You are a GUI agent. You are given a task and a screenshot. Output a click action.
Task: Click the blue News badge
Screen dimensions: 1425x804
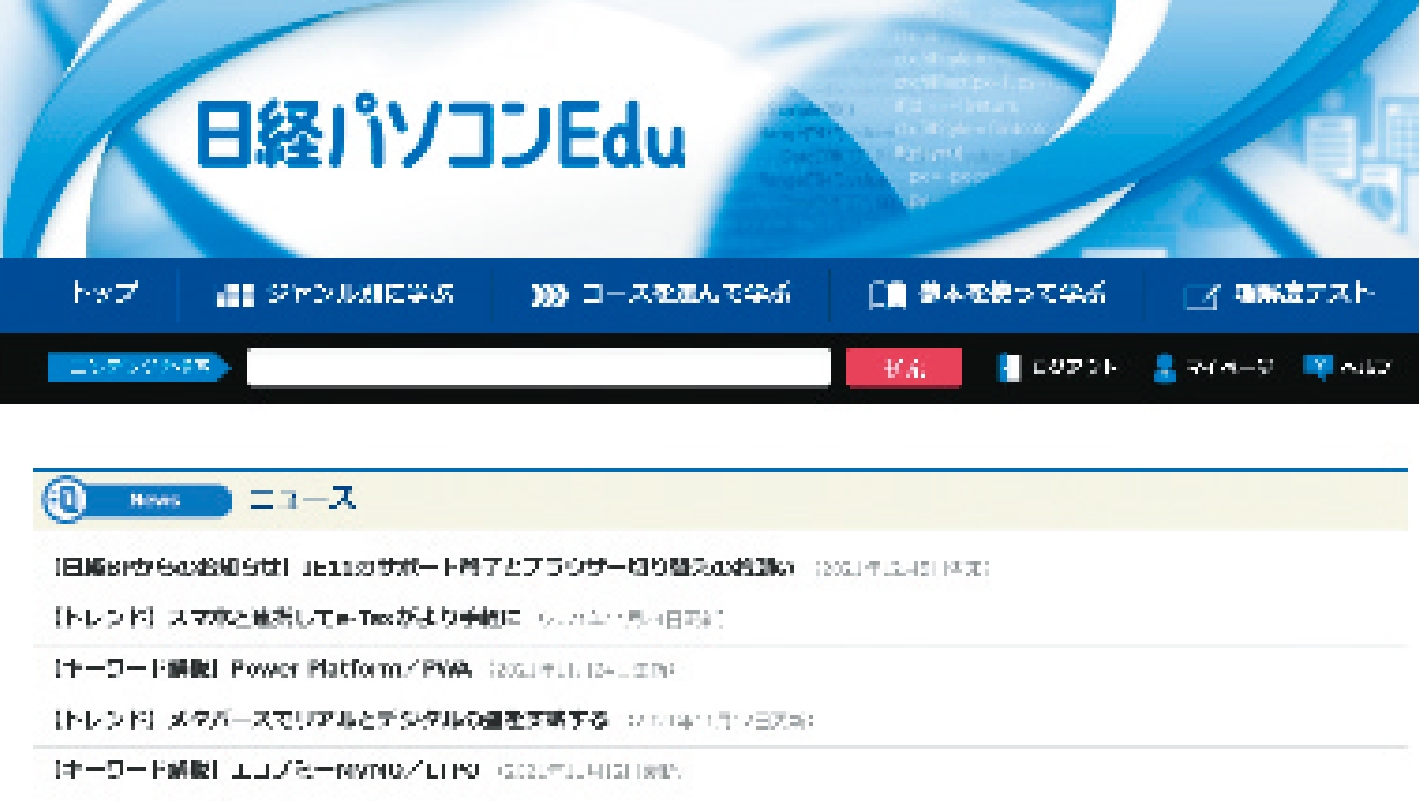coord(155,501)
